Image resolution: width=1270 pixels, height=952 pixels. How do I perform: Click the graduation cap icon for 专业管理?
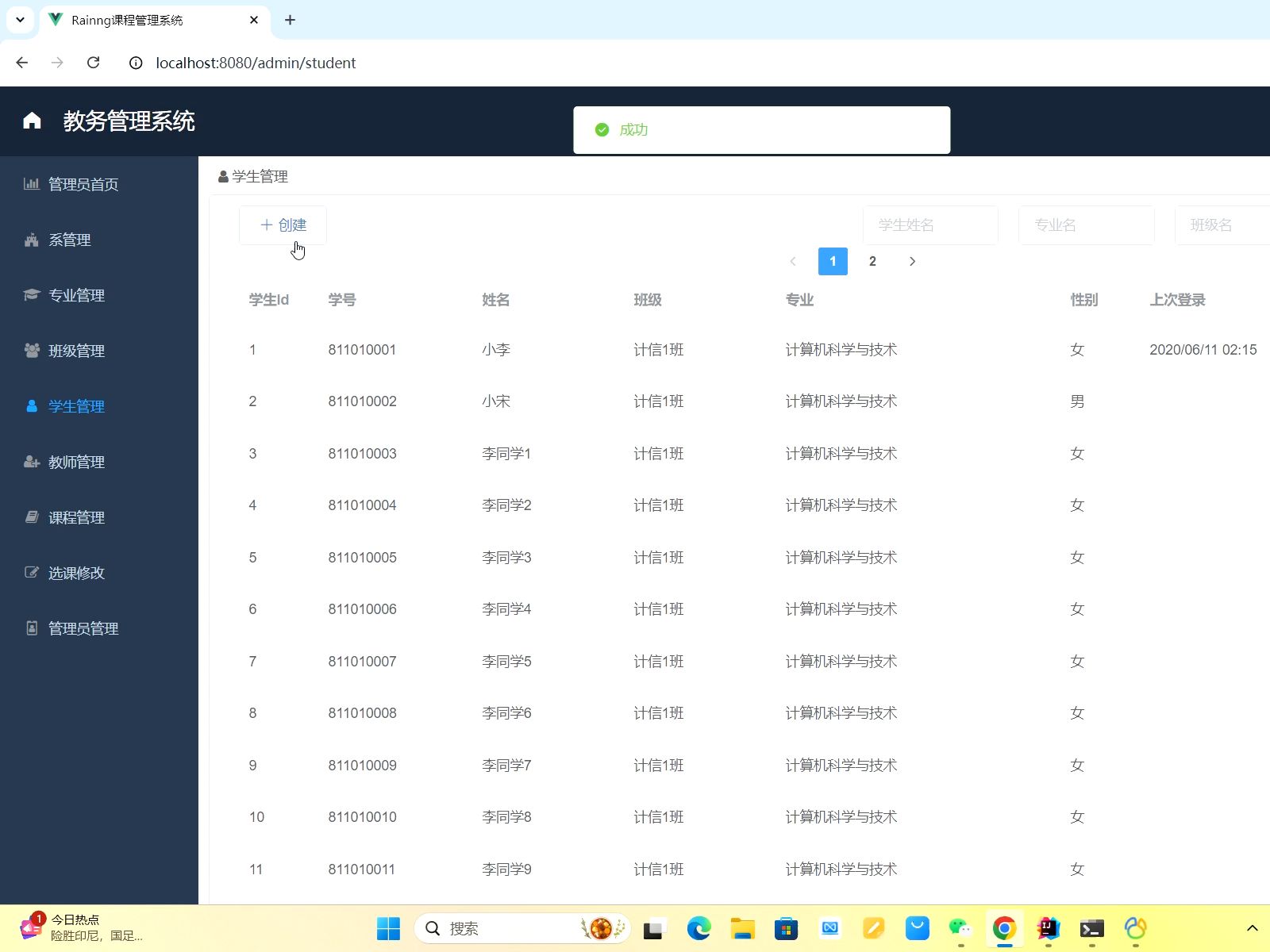[32, 295]
